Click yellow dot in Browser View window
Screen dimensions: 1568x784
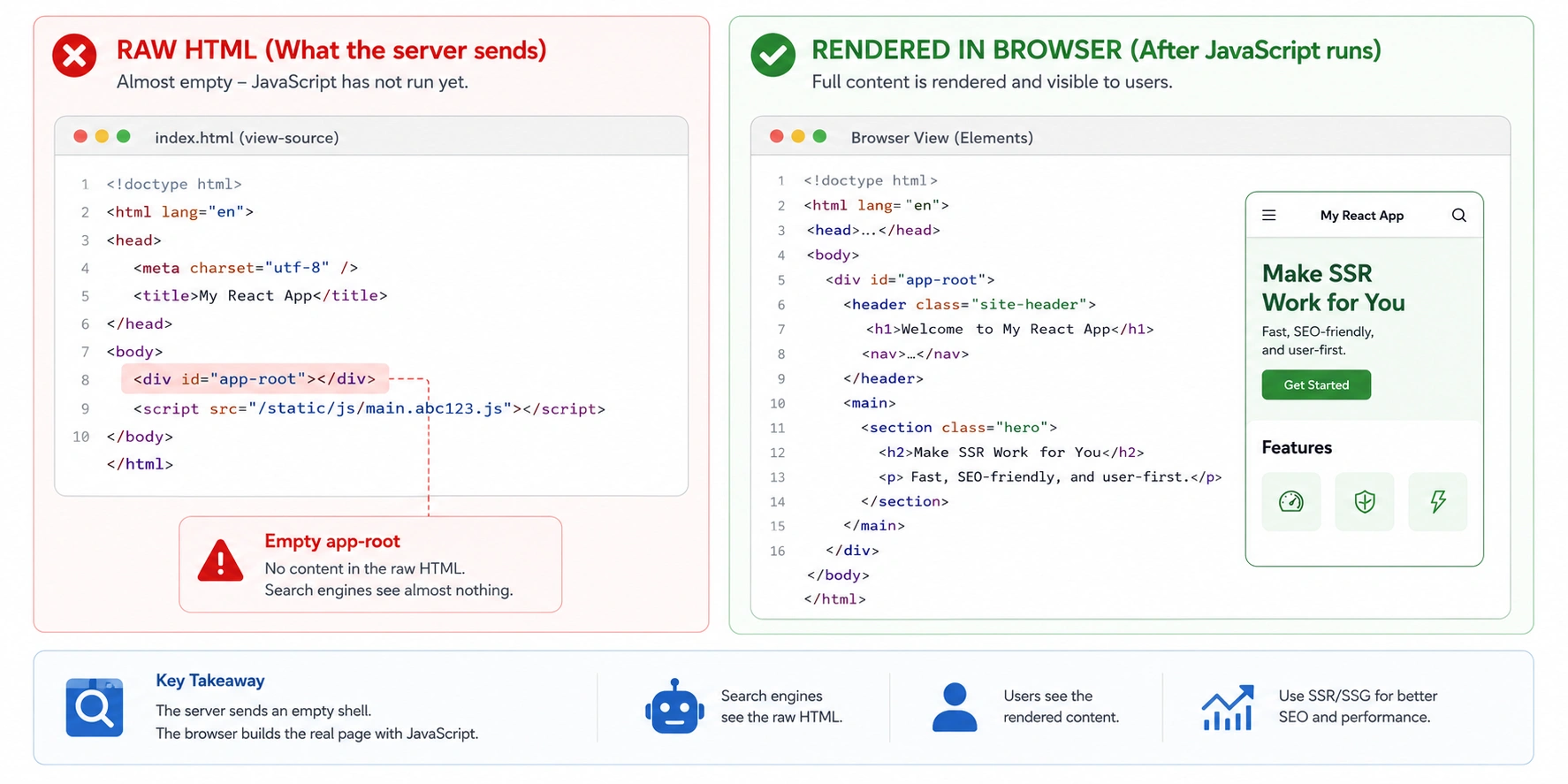click(798, 136)
